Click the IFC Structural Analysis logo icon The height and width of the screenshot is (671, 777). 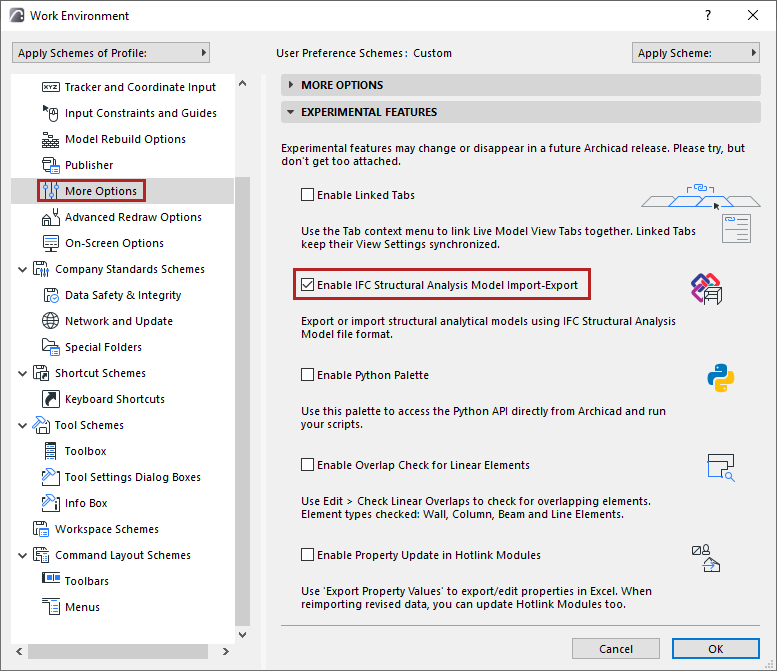[706, 288]
